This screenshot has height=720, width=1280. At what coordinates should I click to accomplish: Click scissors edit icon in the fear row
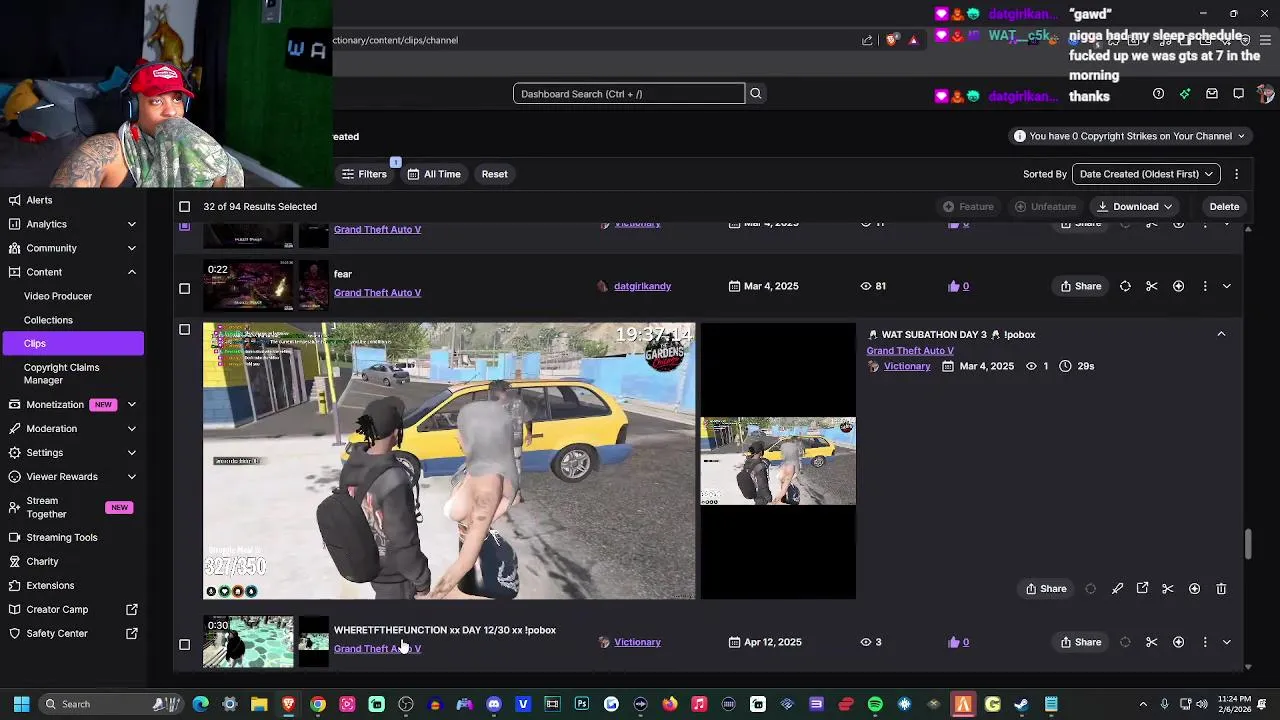pos(1152,286)
